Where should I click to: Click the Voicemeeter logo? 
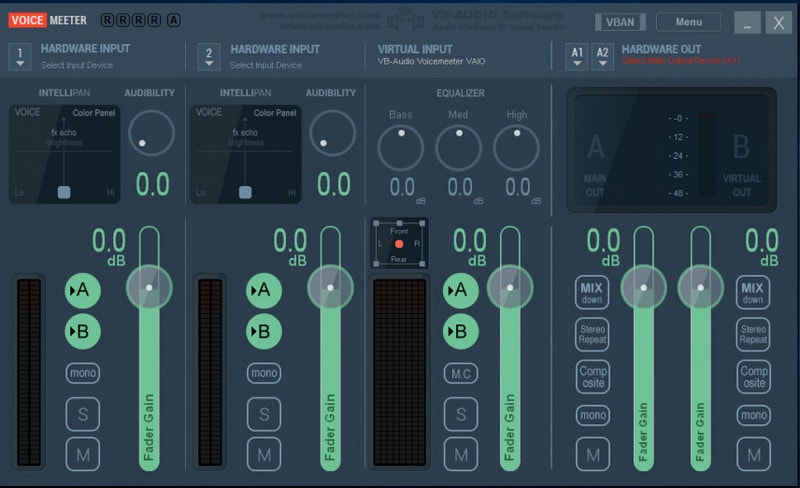pyautogui.click(x=47, y=20)
